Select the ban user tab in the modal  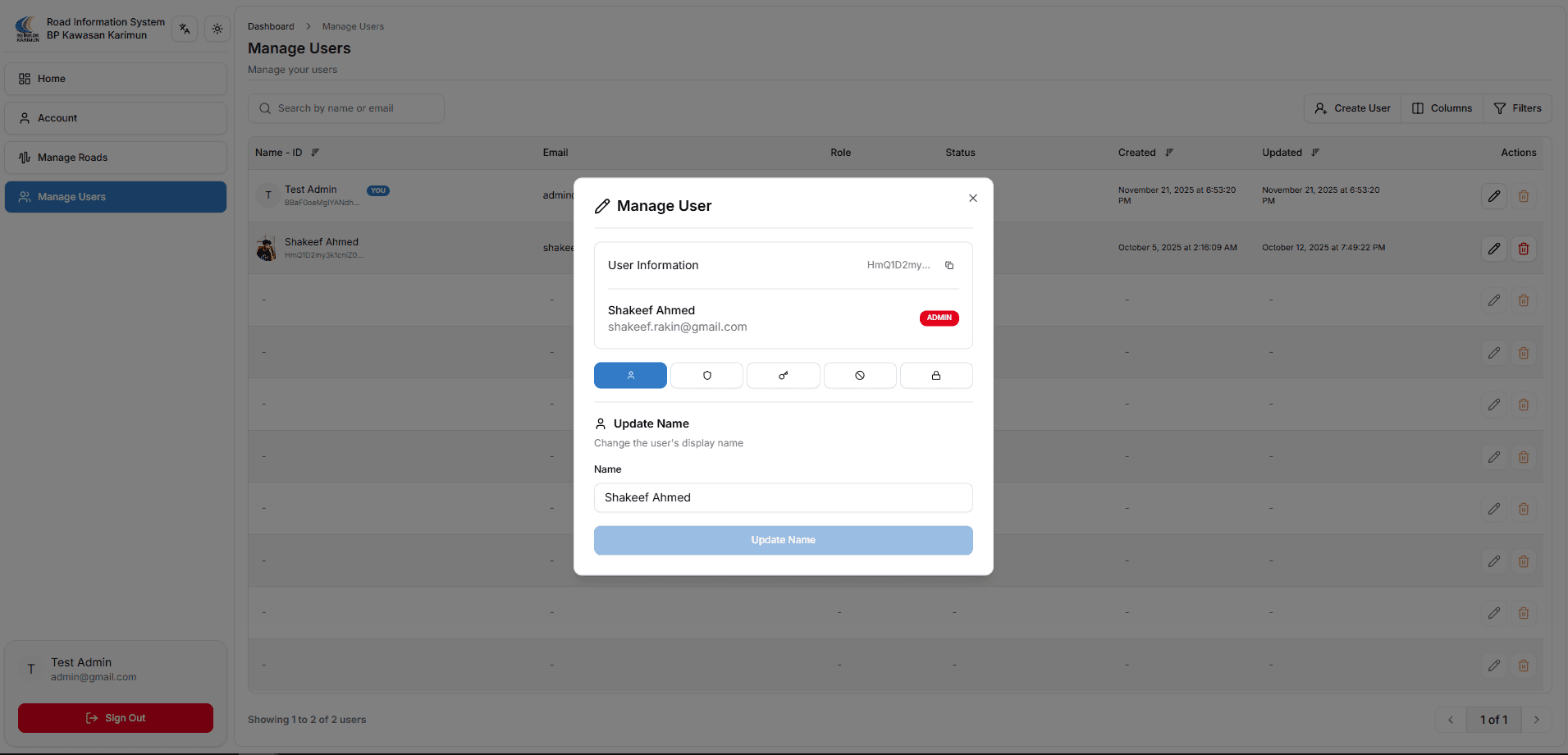point(859,375)
